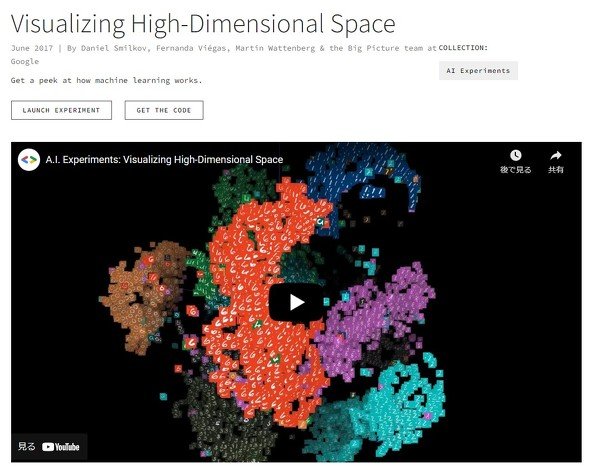Open the AI Experiments collection tag
Screen dimensions: 590x468
click(478, 71)
